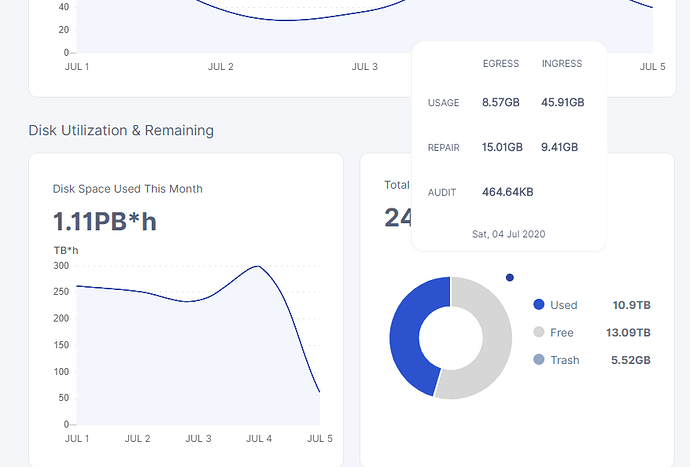Click the dark blue data point marker
Viewport: 690px width, 467px height.
click(x=510, y=277)
